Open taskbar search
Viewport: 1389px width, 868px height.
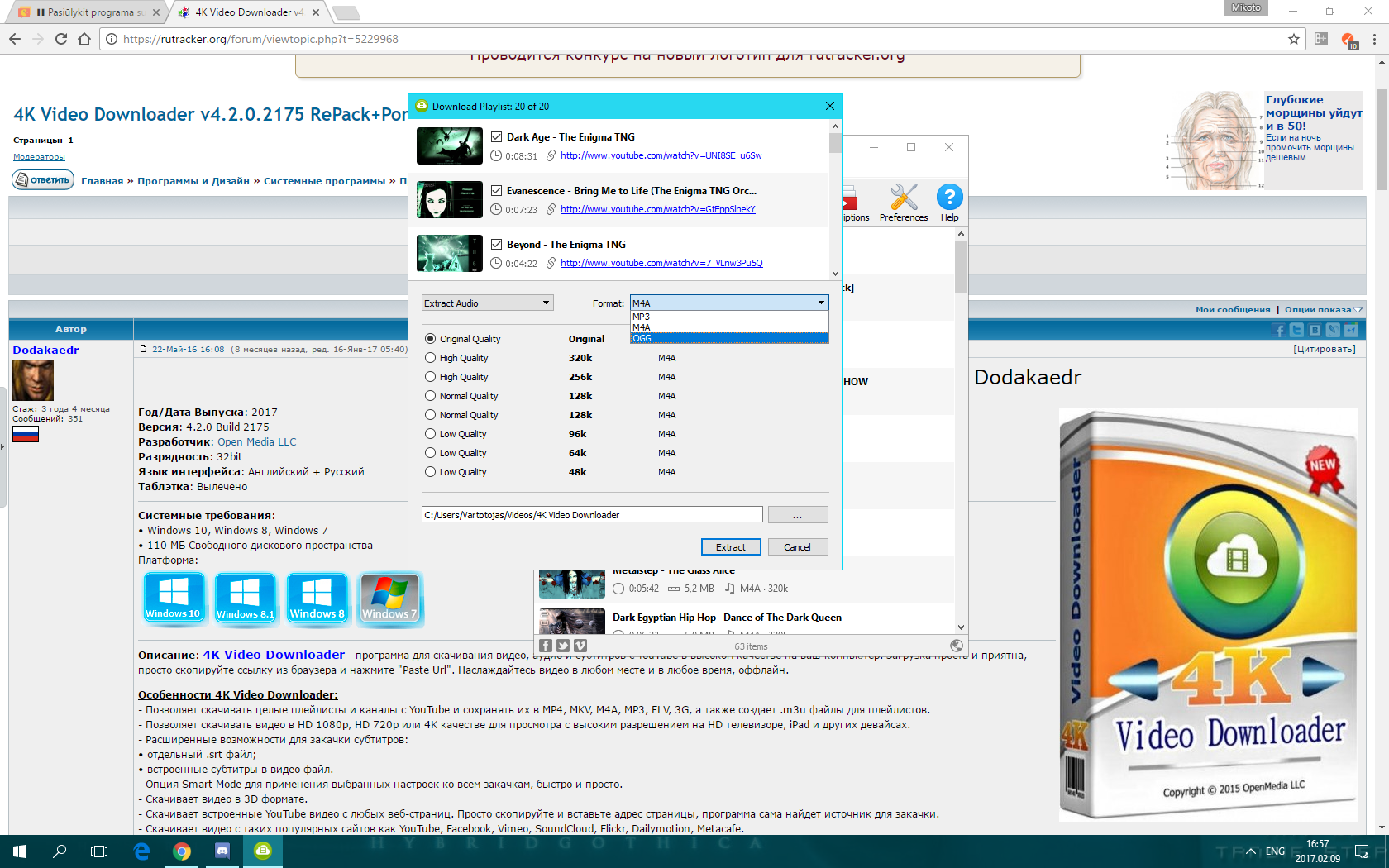coord(60,851)
